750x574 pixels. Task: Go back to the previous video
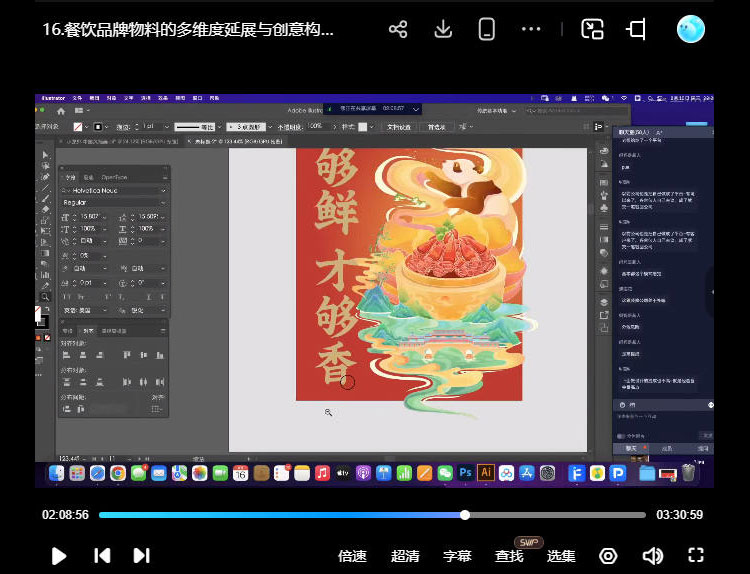point(101,556)
